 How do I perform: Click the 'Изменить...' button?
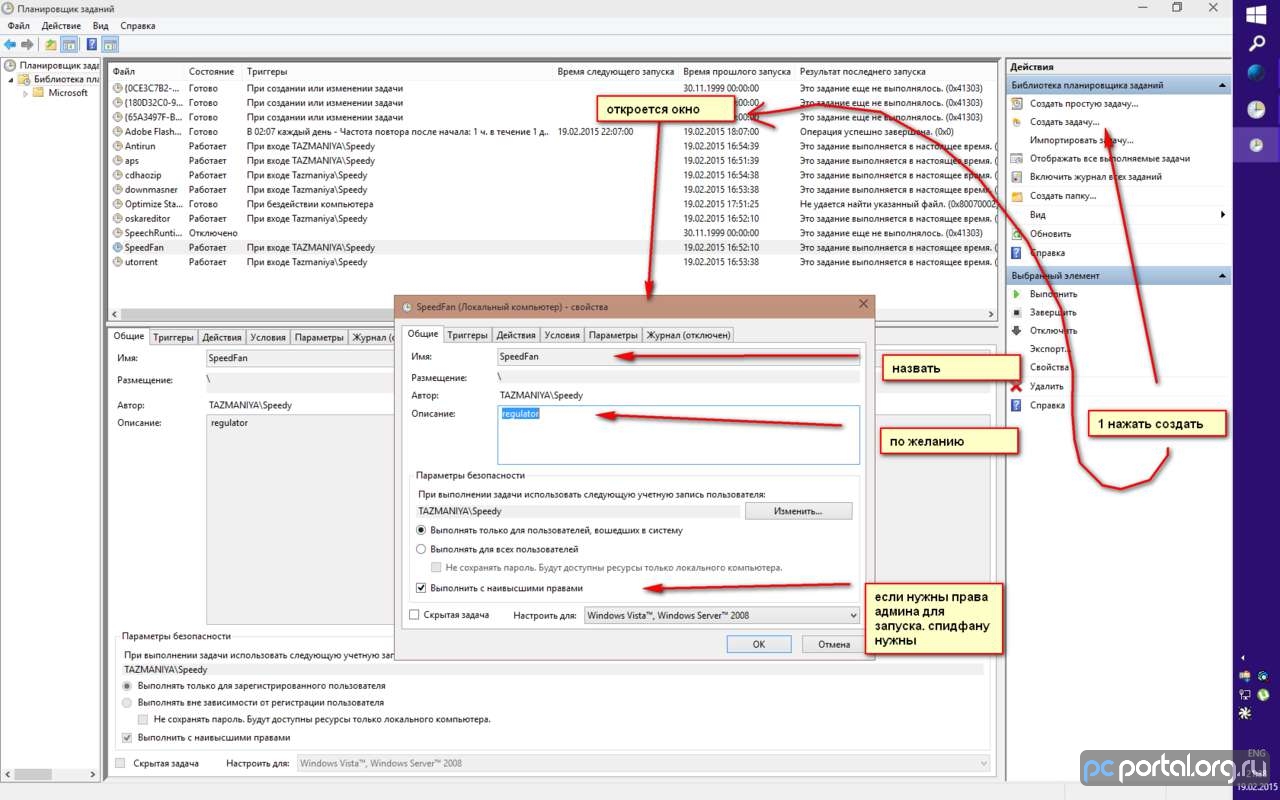click(x=796, y=511)
